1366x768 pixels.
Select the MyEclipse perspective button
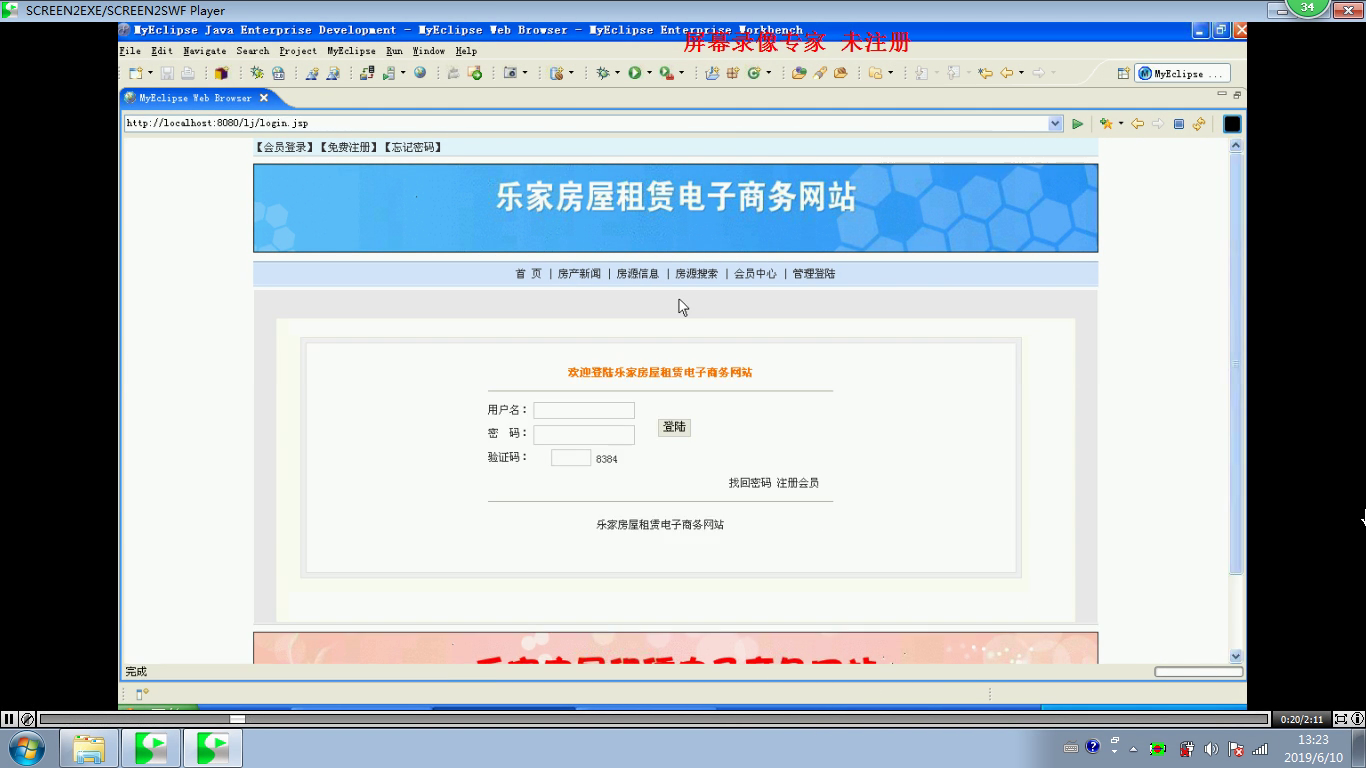pos(1183,73)
